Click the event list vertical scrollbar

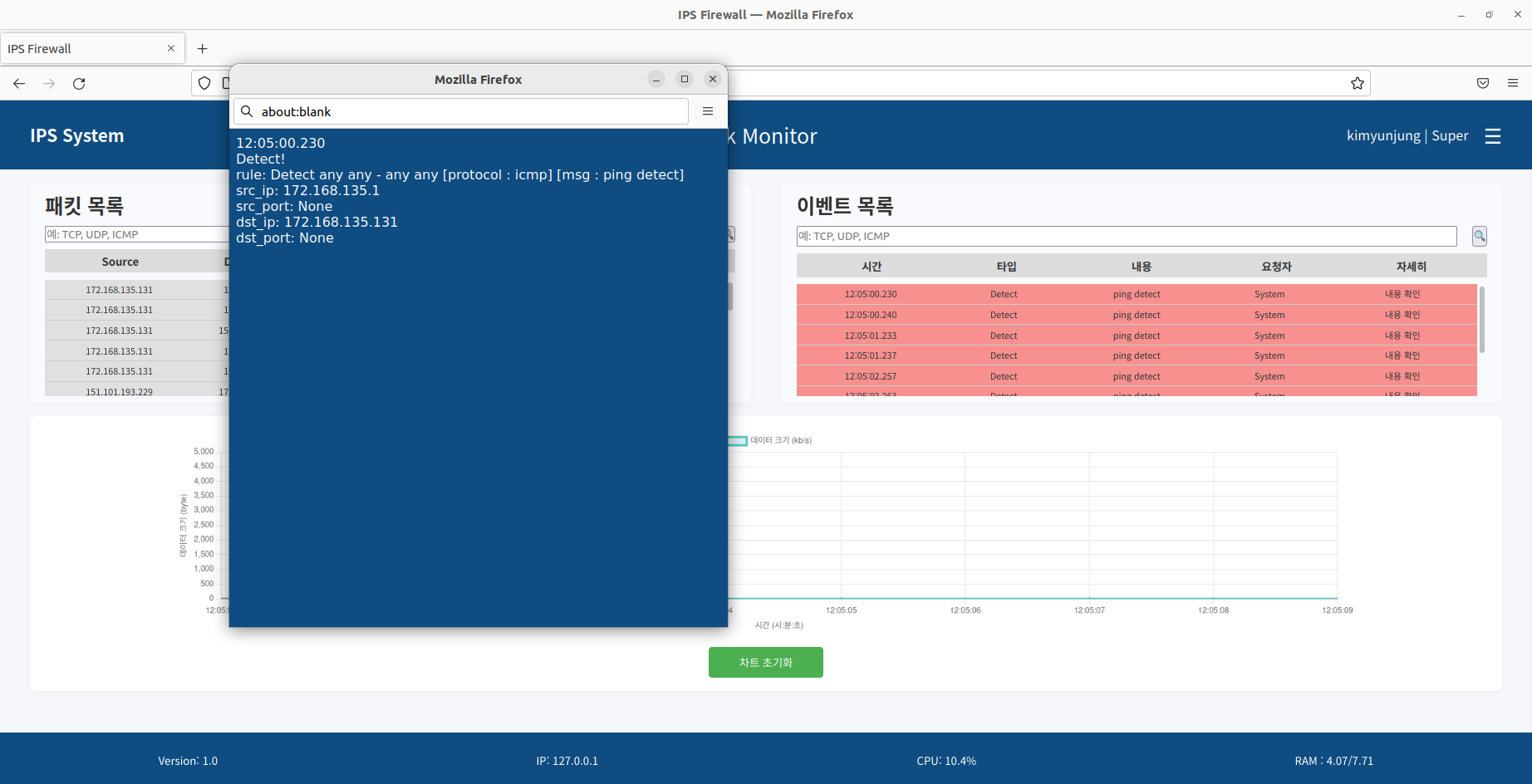(x=1482, y=320)
